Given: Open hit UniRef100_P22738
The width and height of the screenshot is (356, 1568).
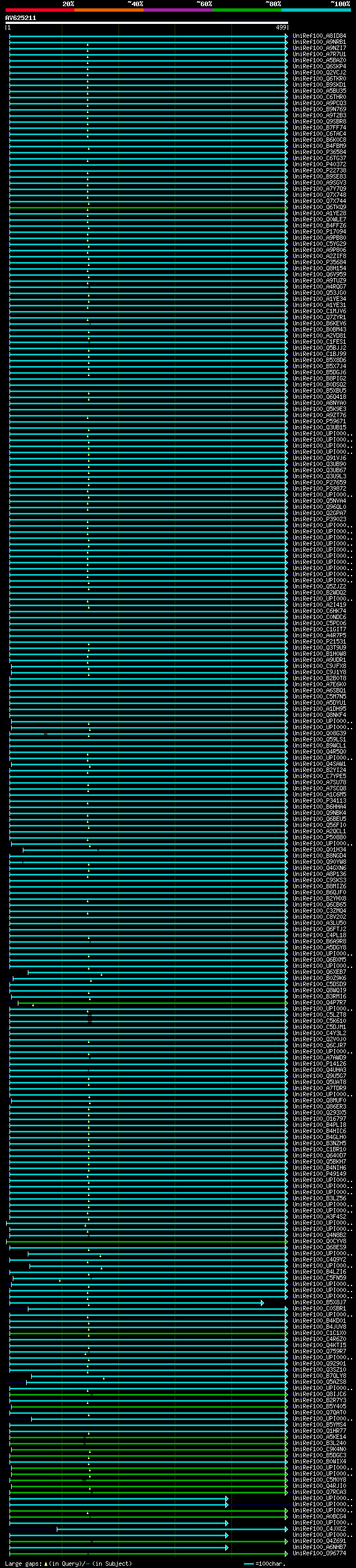Looking at the screenshot, I should [319, 170].
